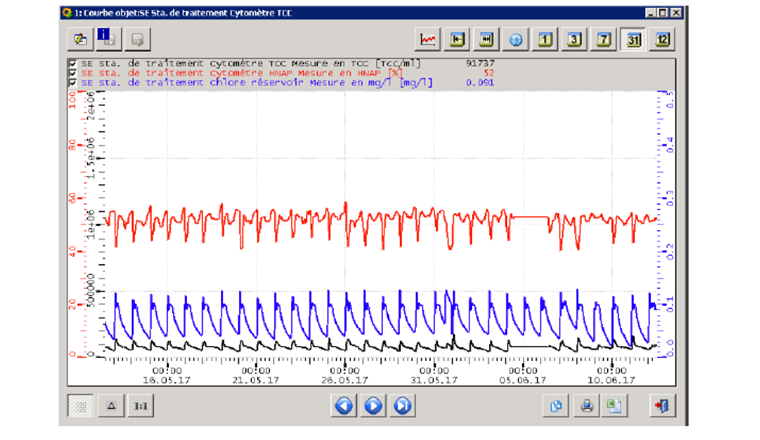Click the 05.06.17 date label on axis
Image resolution: width=760 pixels, height=440 pixels.
coord(522,380)
